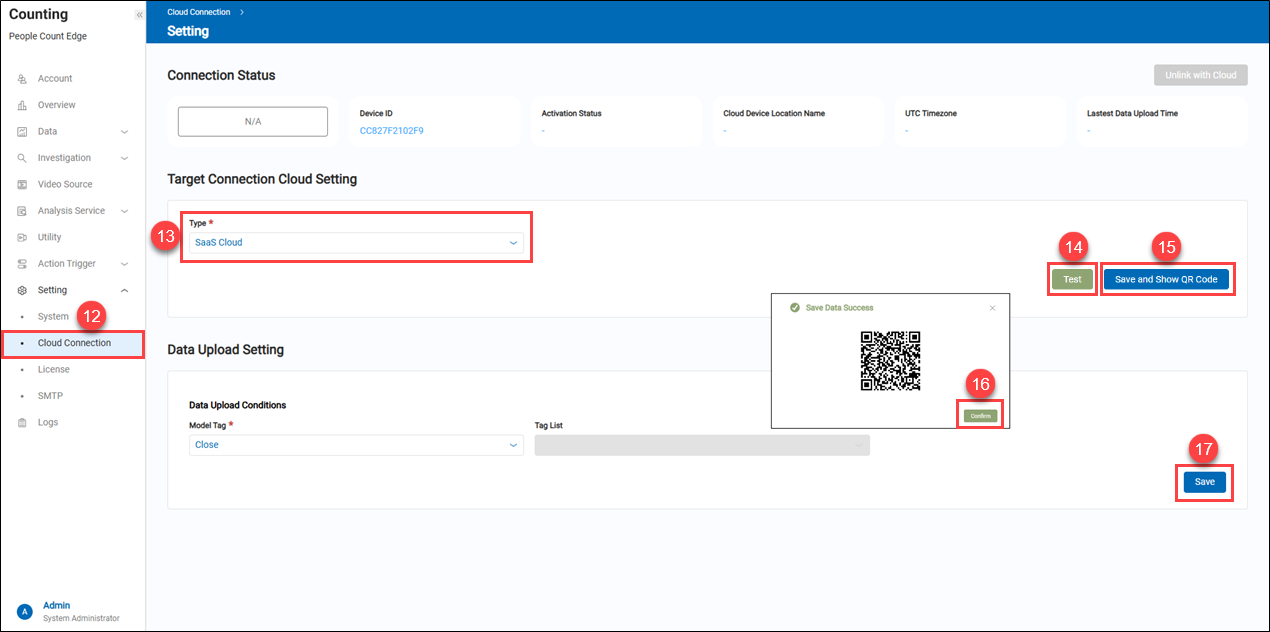
Task: Click the Account sidebar icon
Action: pyautogui.click(x=22, y=79)
